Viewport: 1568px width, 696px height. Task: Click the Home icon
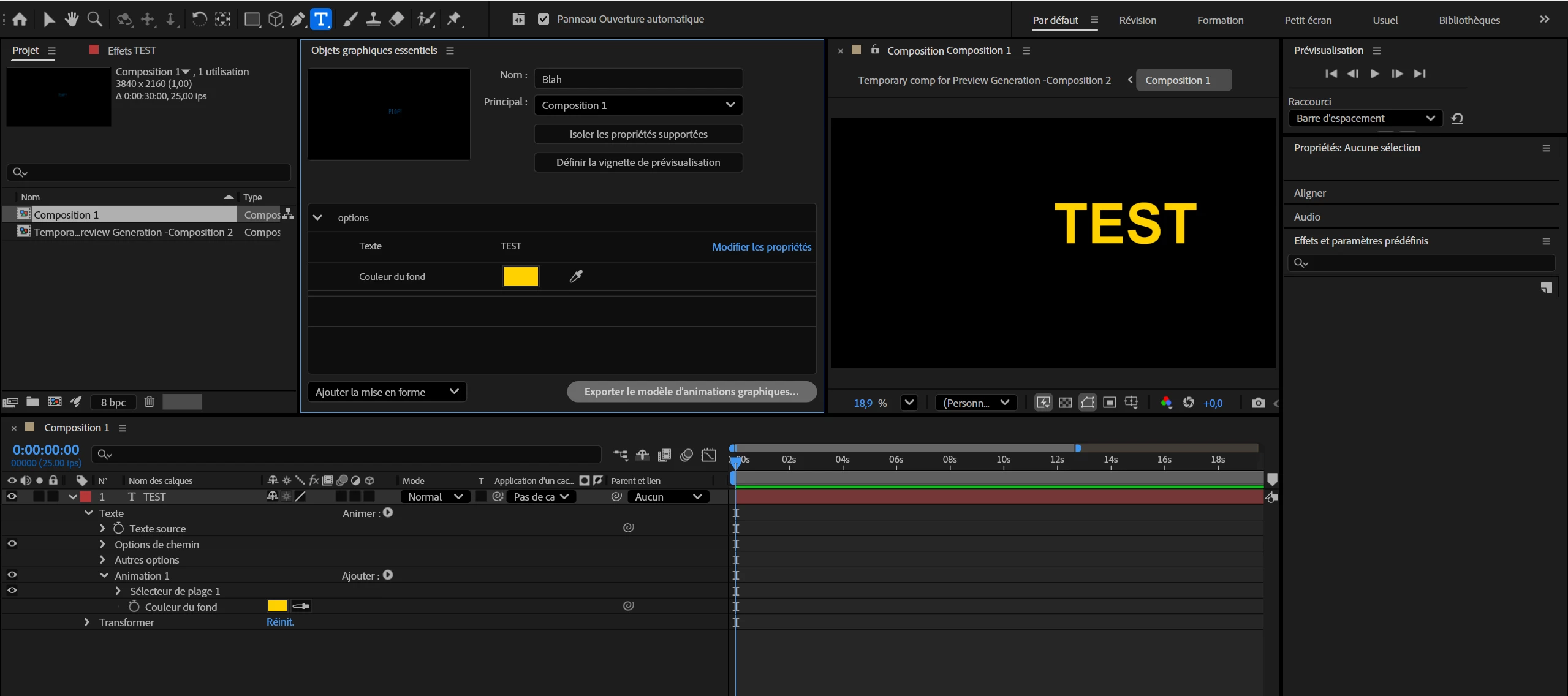pyautogui.click(x=20, y=20)
